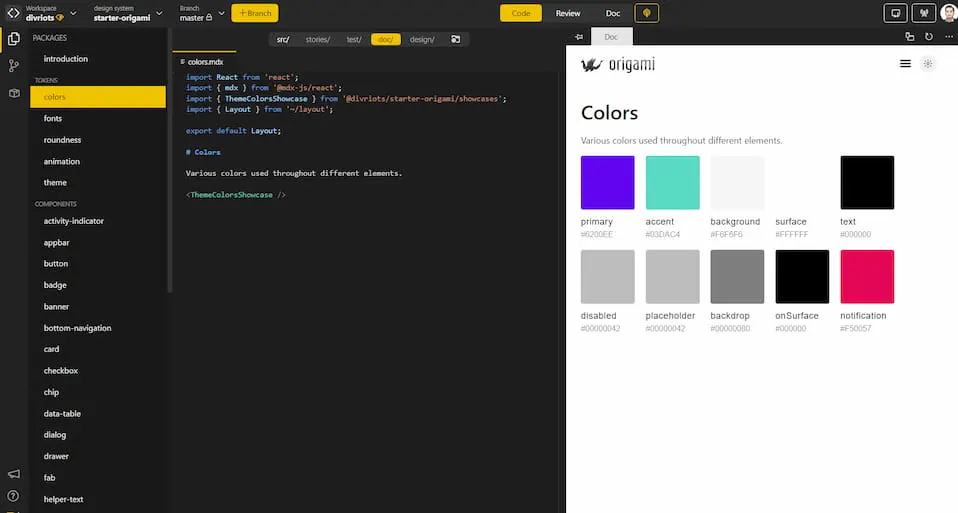Image resolution: width=958 pixels, height=513 pixels.
Task: Open the megaphone announcements icon
Action: click(14, 473)
